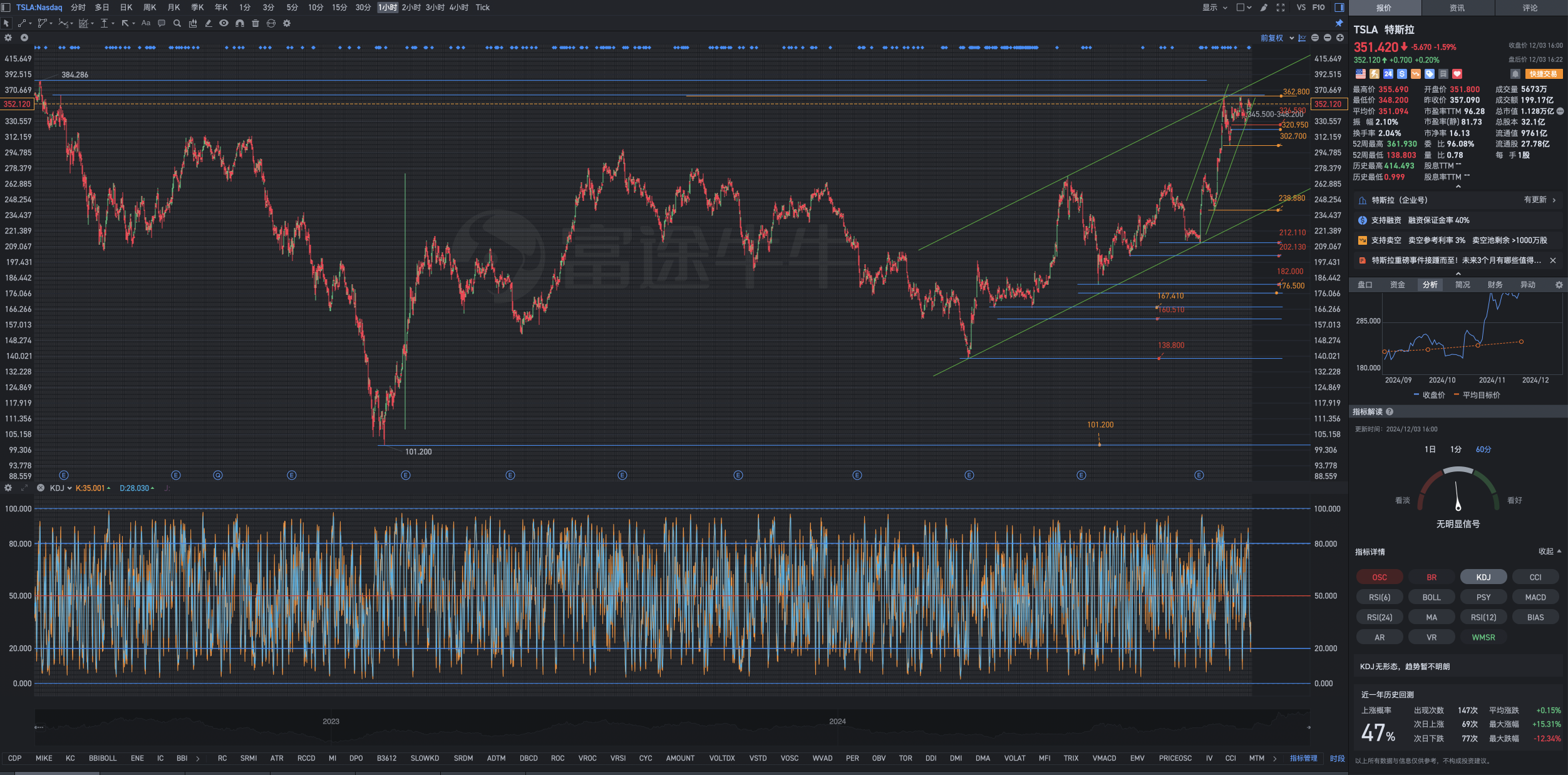Open KDJ indicator pane settings gear
This screenshot has height=775, width=1568.
[x=8, y=488]
